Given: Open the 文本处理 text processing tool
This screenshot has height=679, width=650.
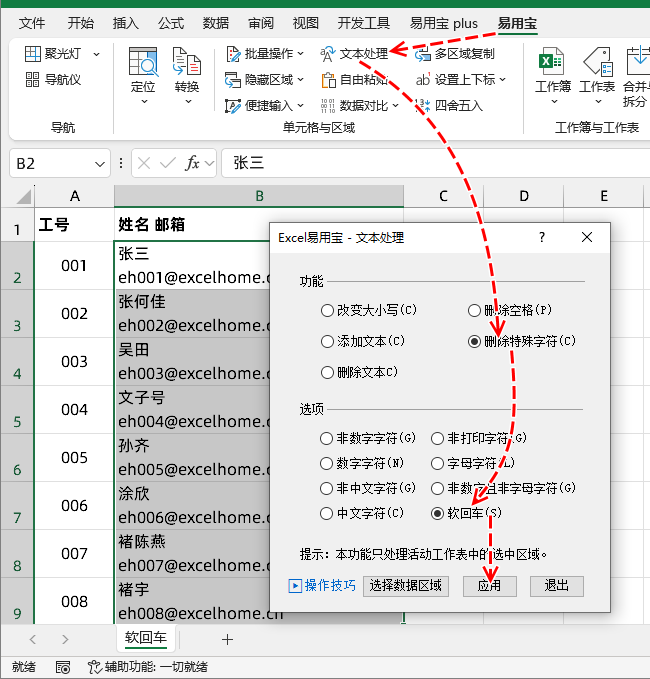Looking at the screenshot, I should (354, 54).
